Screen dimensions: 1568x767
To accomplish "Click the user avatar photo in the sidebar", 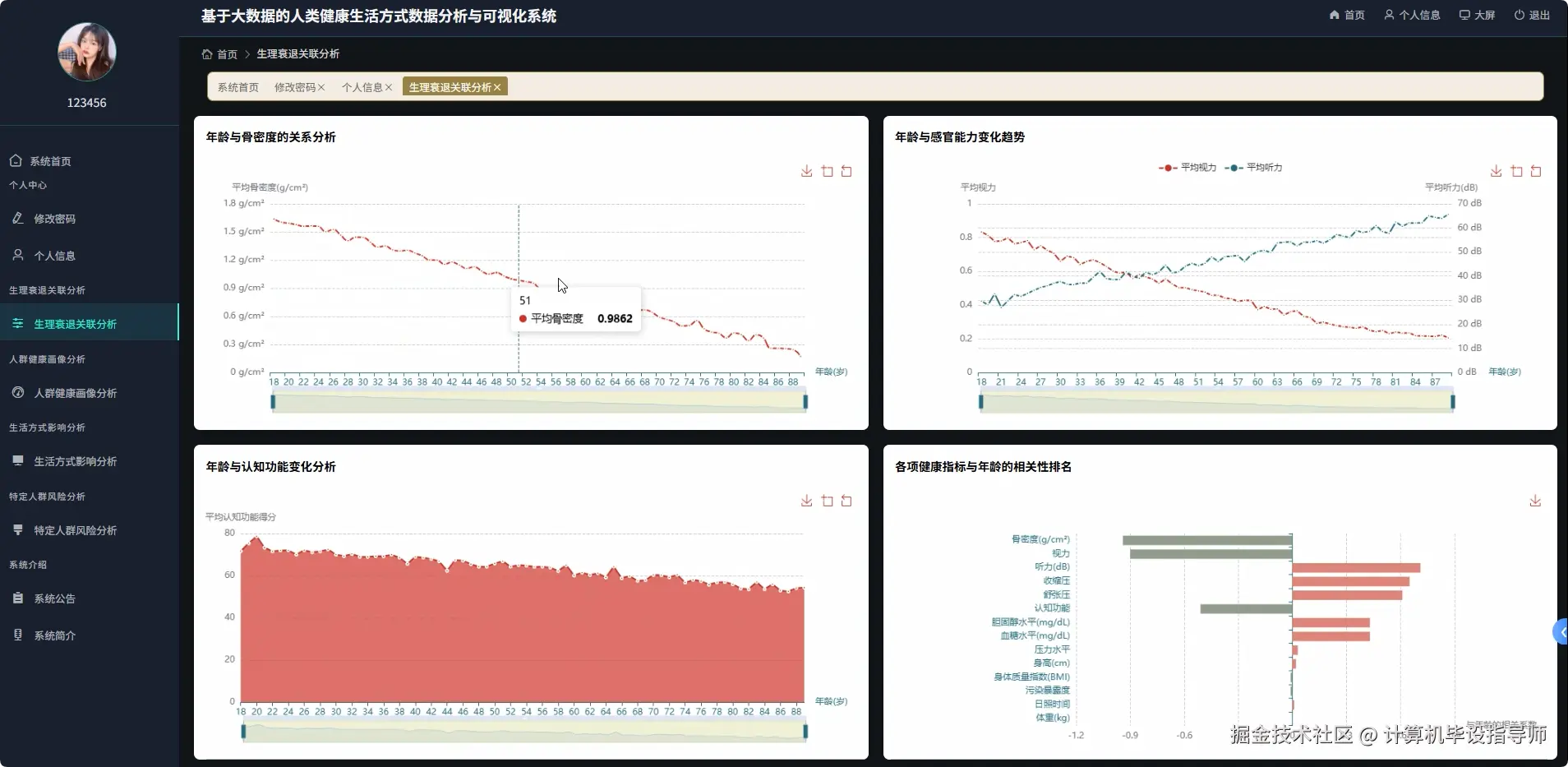I will [86, 52].
